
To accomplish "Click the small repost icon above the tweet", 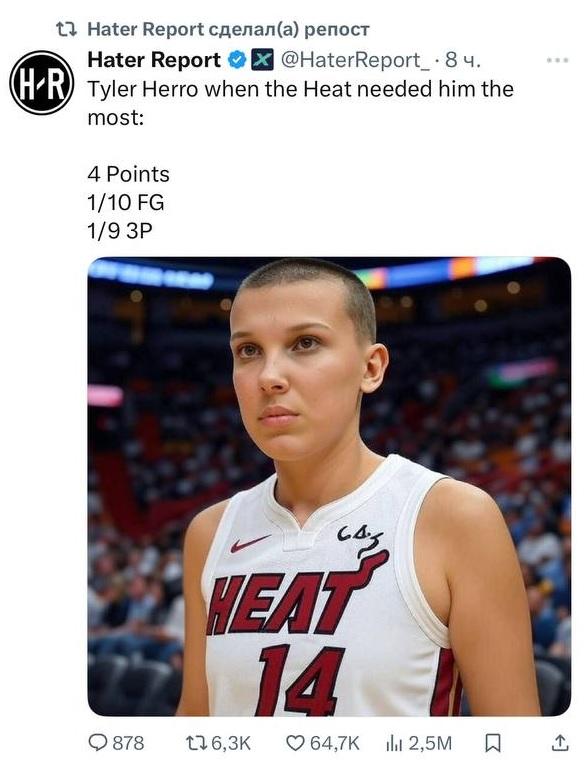I will (66, 29).
